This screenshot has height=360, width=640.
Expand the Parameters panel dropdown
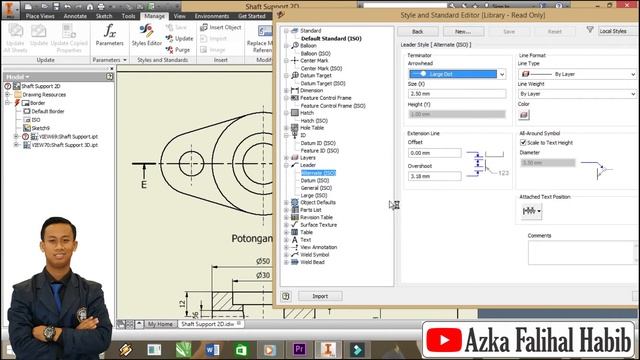(109, 60)
